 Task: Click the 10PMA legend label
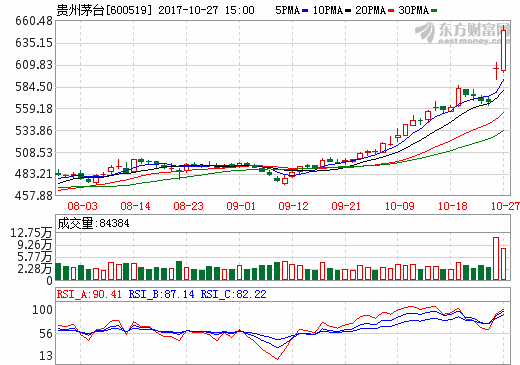tap(328, 10)
